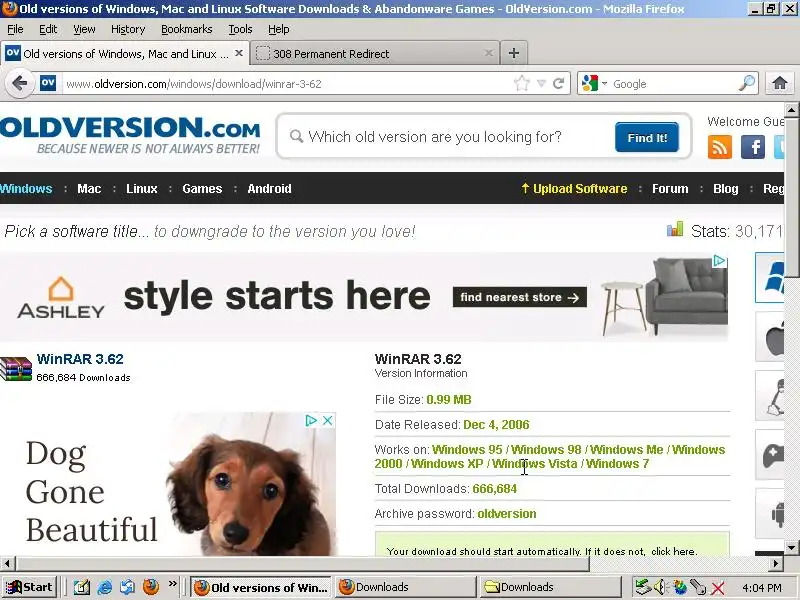The height and width of the screenshot is (600, 800).
Task: Click the search magnifier in Google box
Action: coord(747,83)
